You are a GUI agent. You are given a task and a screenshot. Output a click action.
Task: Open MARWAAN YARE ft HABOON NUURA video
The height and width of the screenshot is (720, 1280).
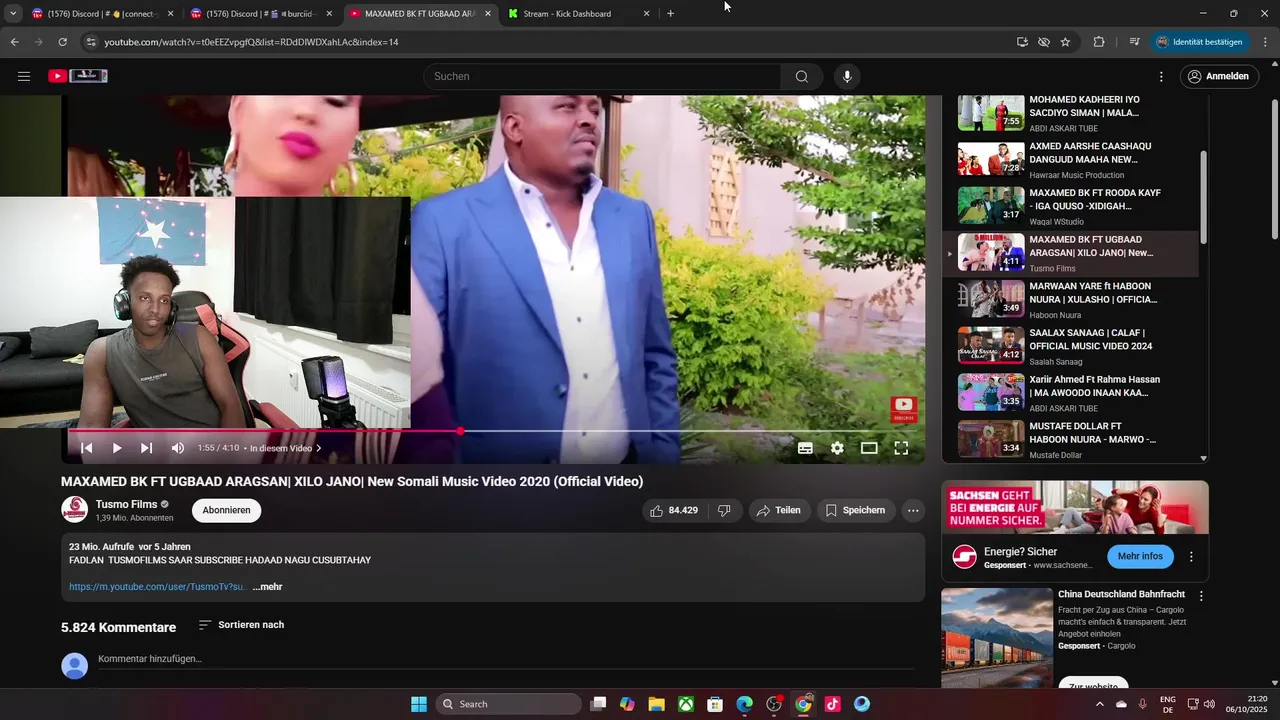[1069, 299]
